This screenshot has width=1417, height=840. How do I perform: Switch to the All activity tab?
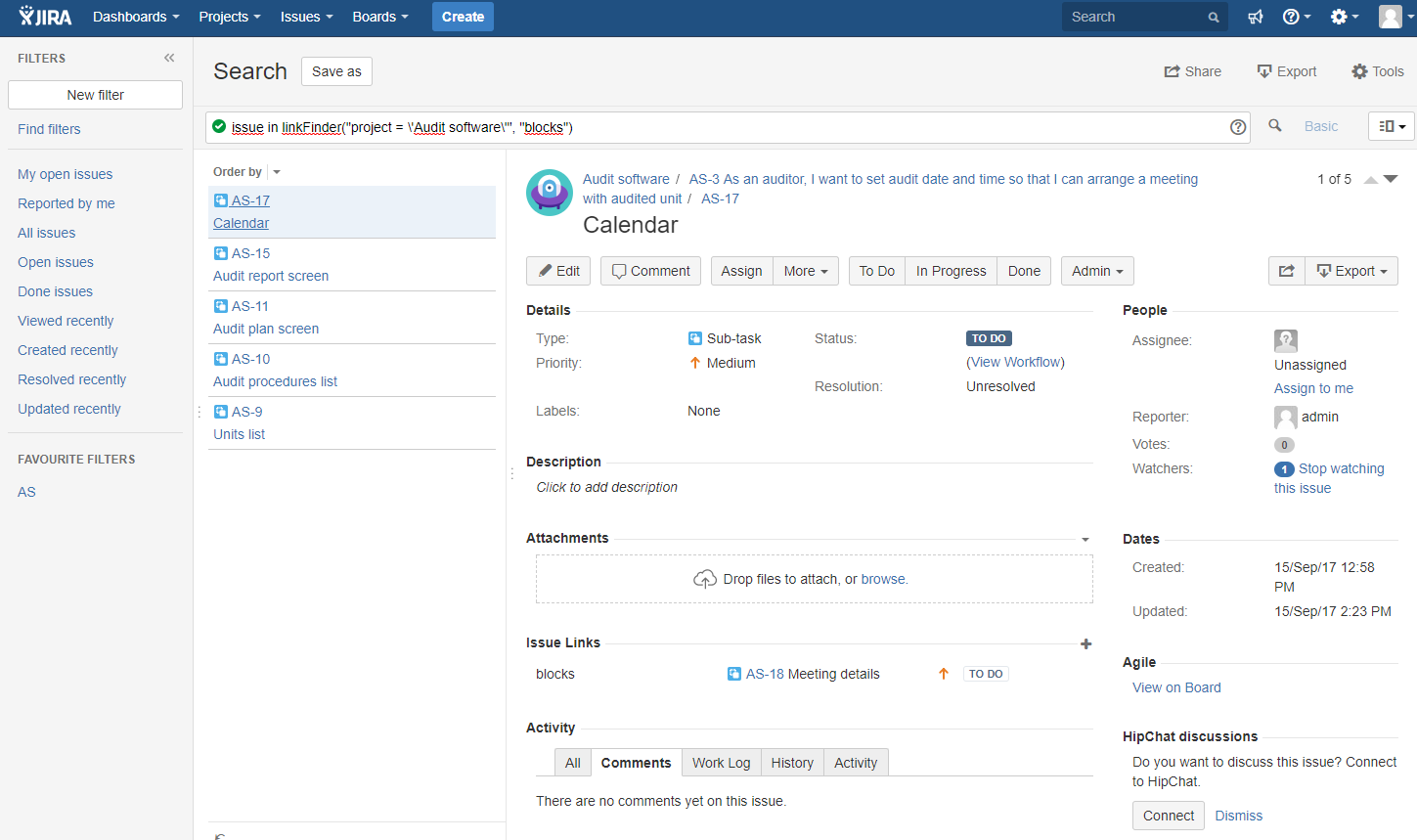[572, 763]
